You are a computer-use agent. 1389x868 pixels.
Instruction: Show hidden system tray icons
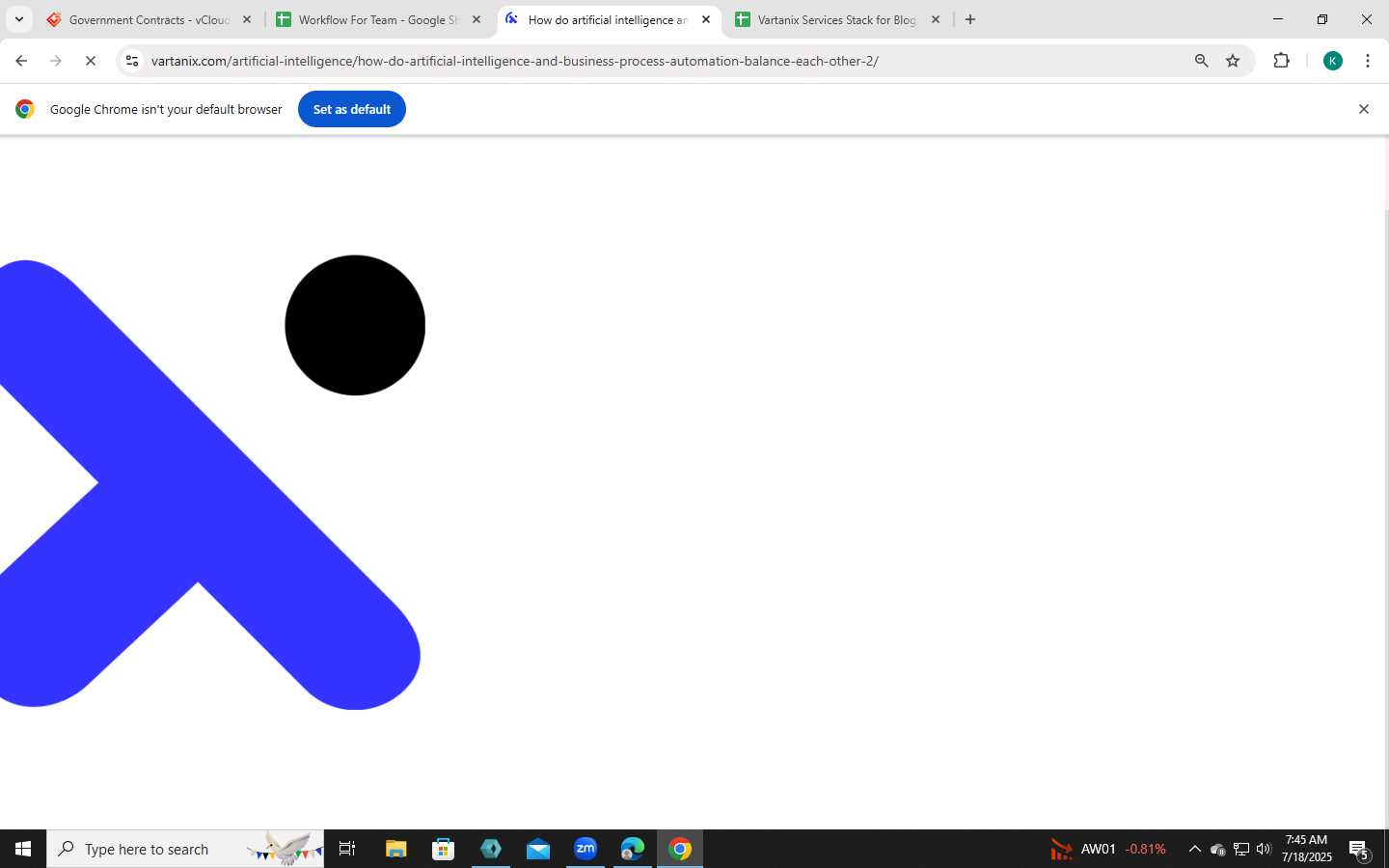(1194, 849)
